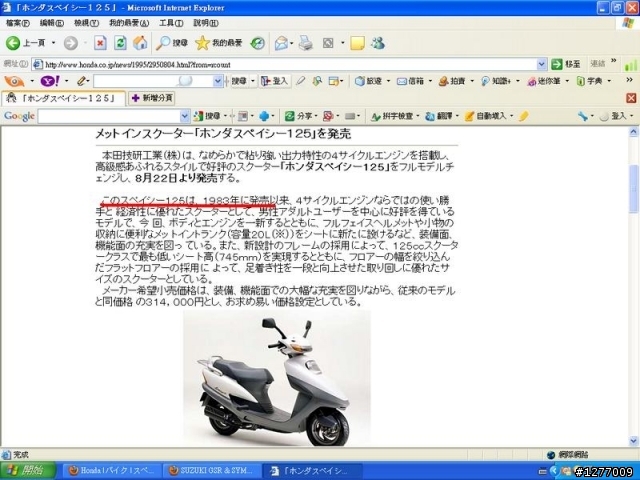The image size is (640, 480).
Task: Expand the links bar chevron beside 連結
Action: pyautogui.click(x=613, y=61)
